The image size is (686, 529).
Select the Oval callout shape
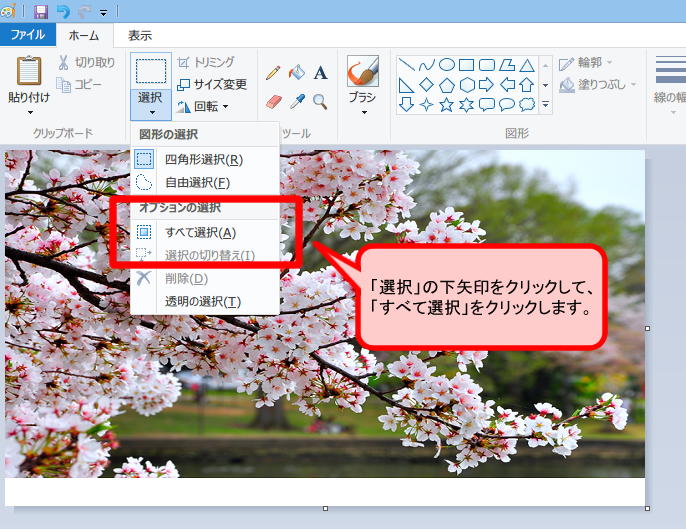point(507,105)
